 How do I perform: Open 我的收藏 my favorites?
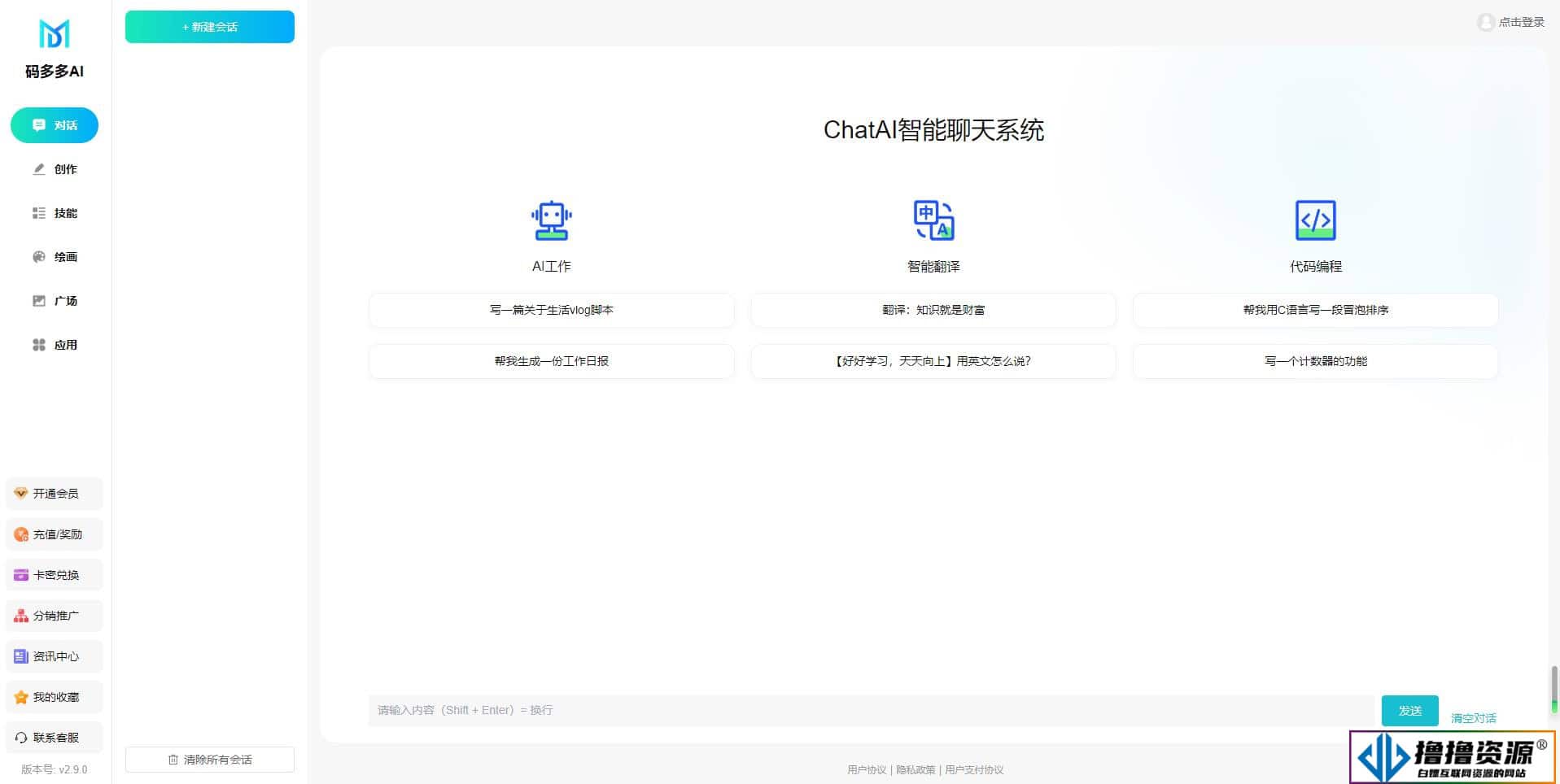[55, 697]
